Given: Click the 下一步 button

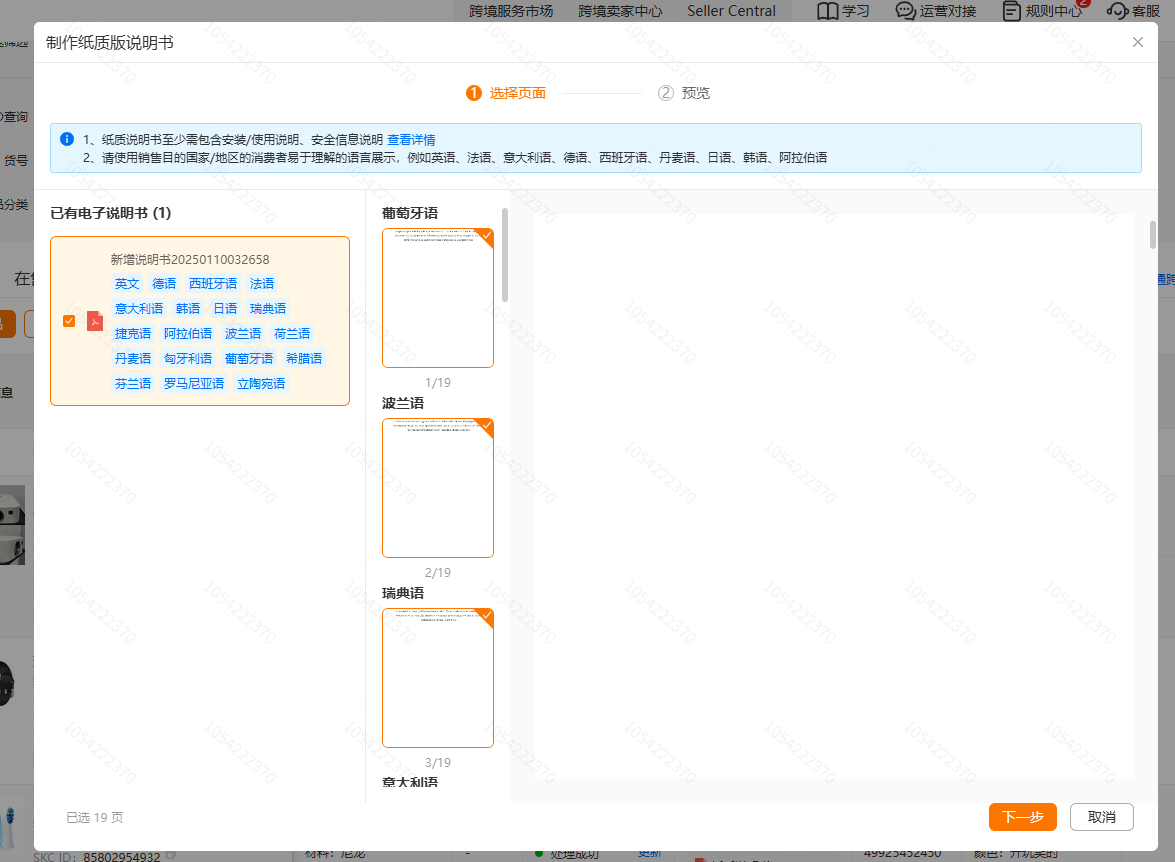Looking at the screenshot, I should [x=1022, y=817].
